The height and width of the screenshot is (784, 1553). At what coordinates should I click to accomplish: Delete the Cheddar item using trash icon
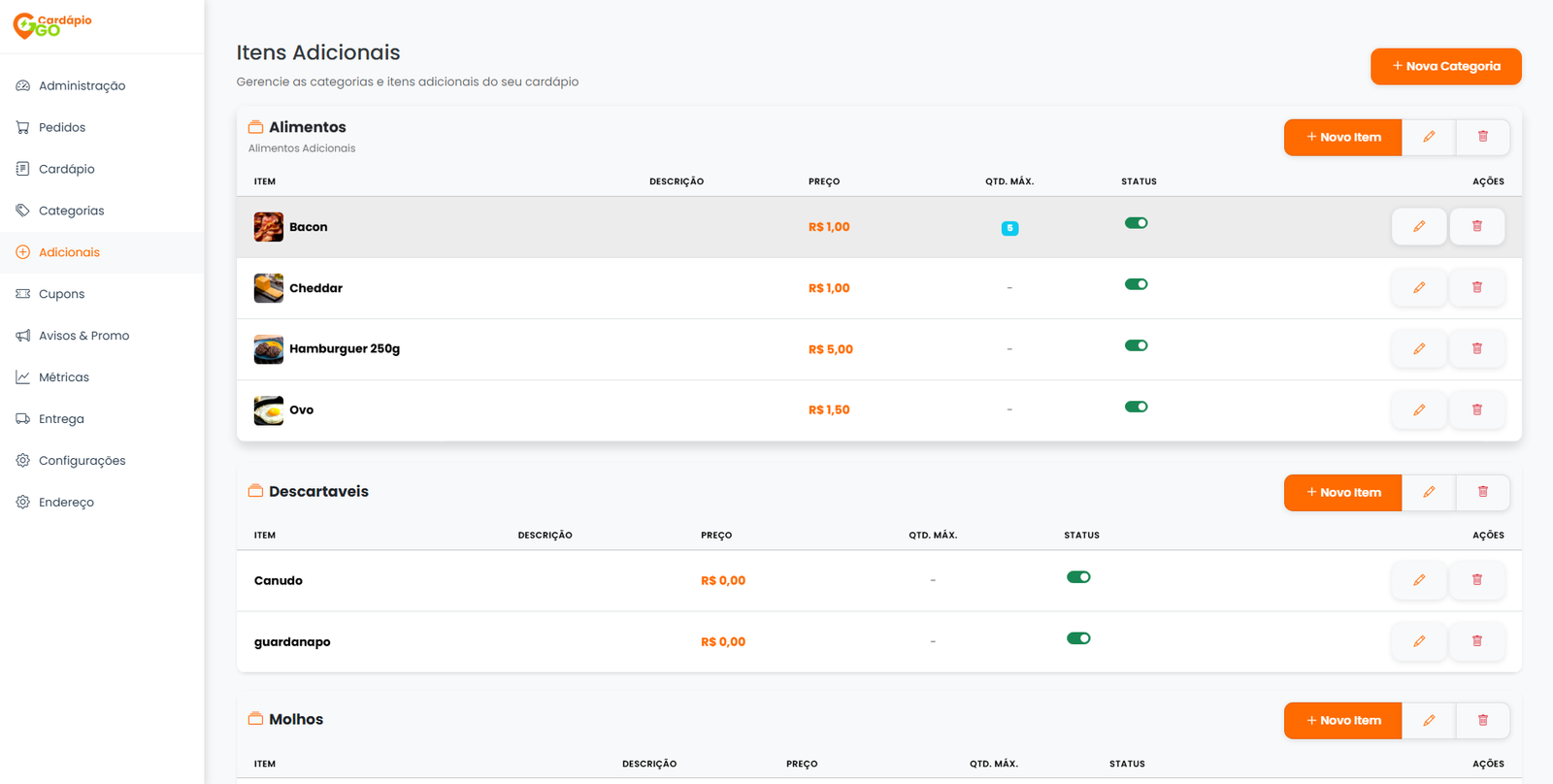click(1476, 288)
